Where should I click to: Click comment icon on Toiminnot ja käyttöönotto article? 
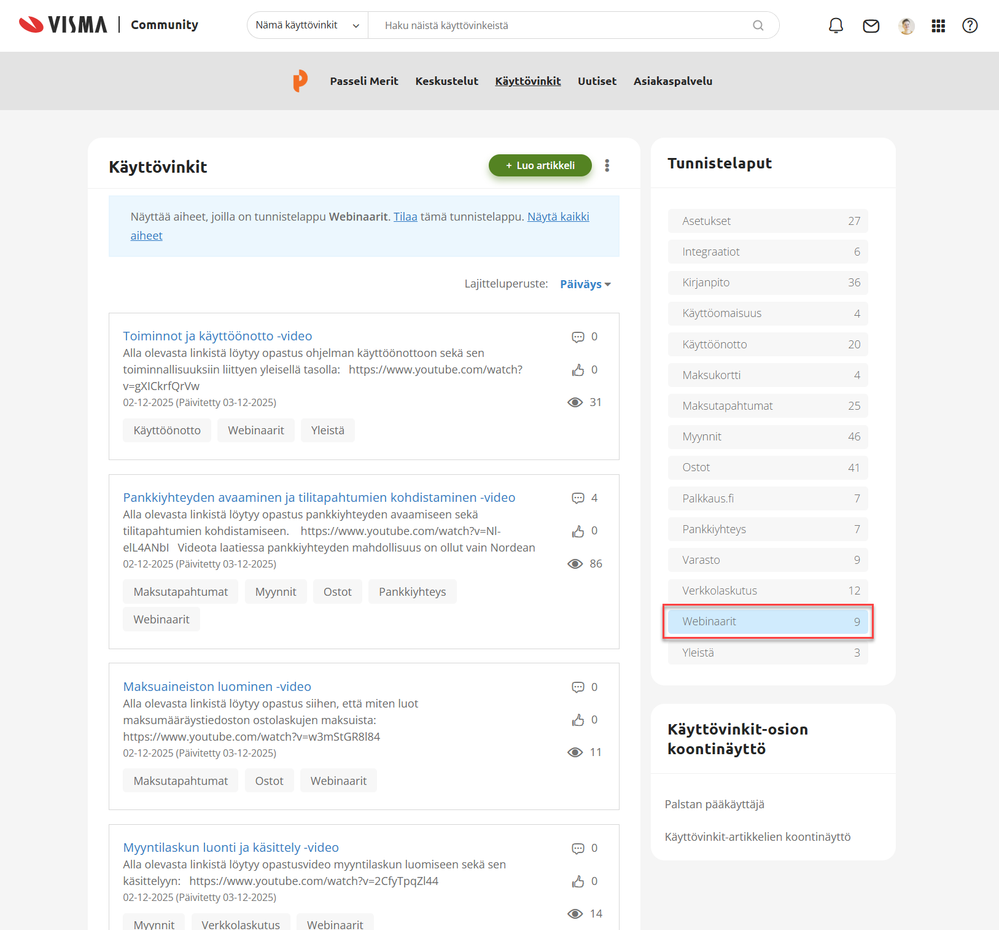578,337
